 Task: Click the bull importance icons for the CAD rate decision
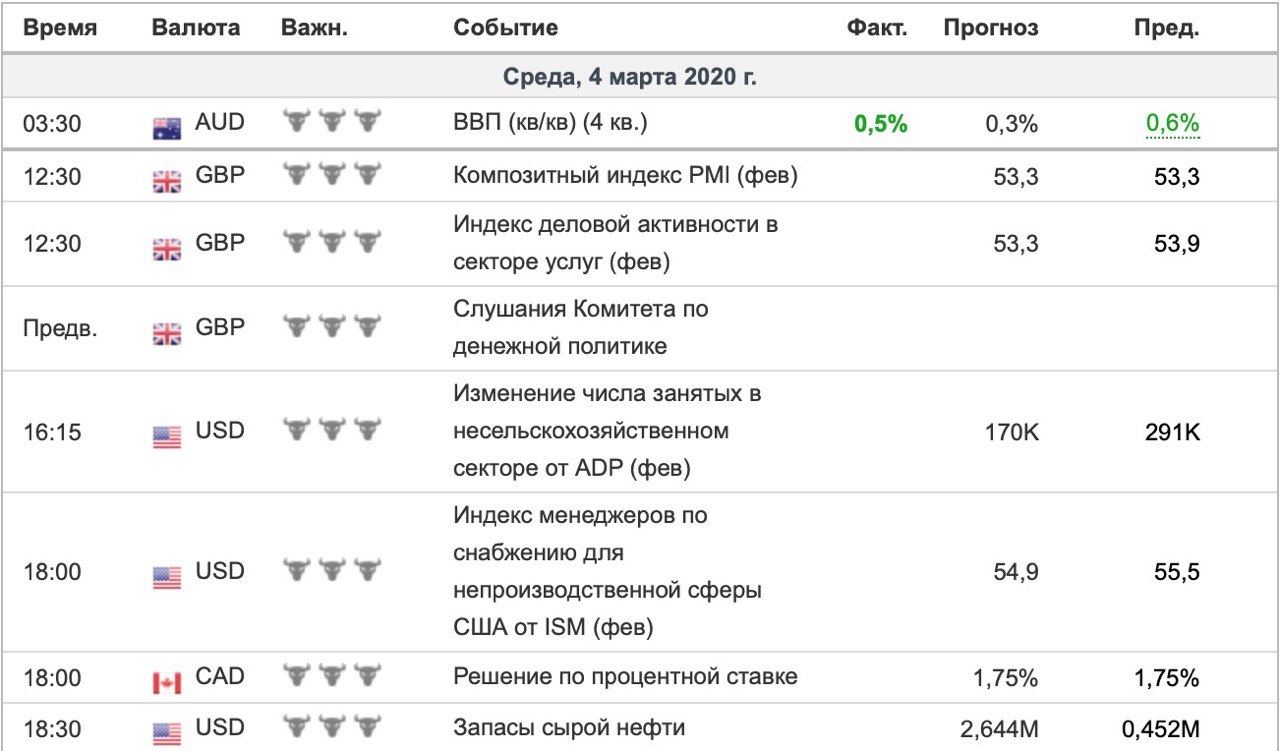tap(333, 676)
